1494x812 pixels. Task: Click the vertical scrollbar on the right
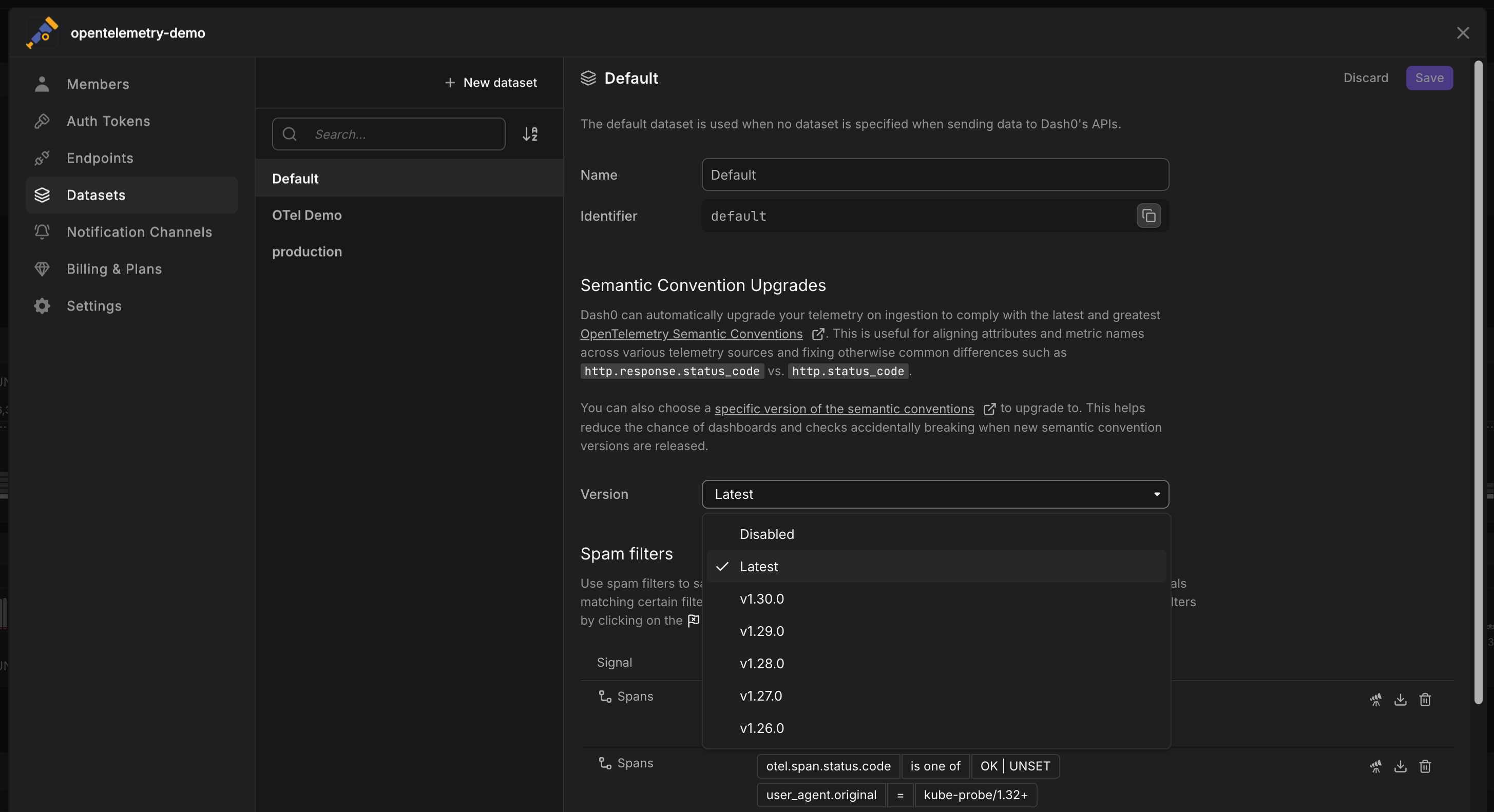pyautogui.click(x=1478, y=383)
